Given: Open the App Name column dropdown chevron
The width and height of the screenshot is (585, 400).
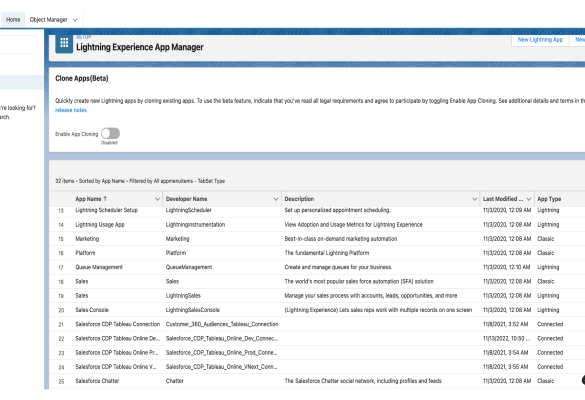Looking at the screenshot, I should (x=157, y=199).
